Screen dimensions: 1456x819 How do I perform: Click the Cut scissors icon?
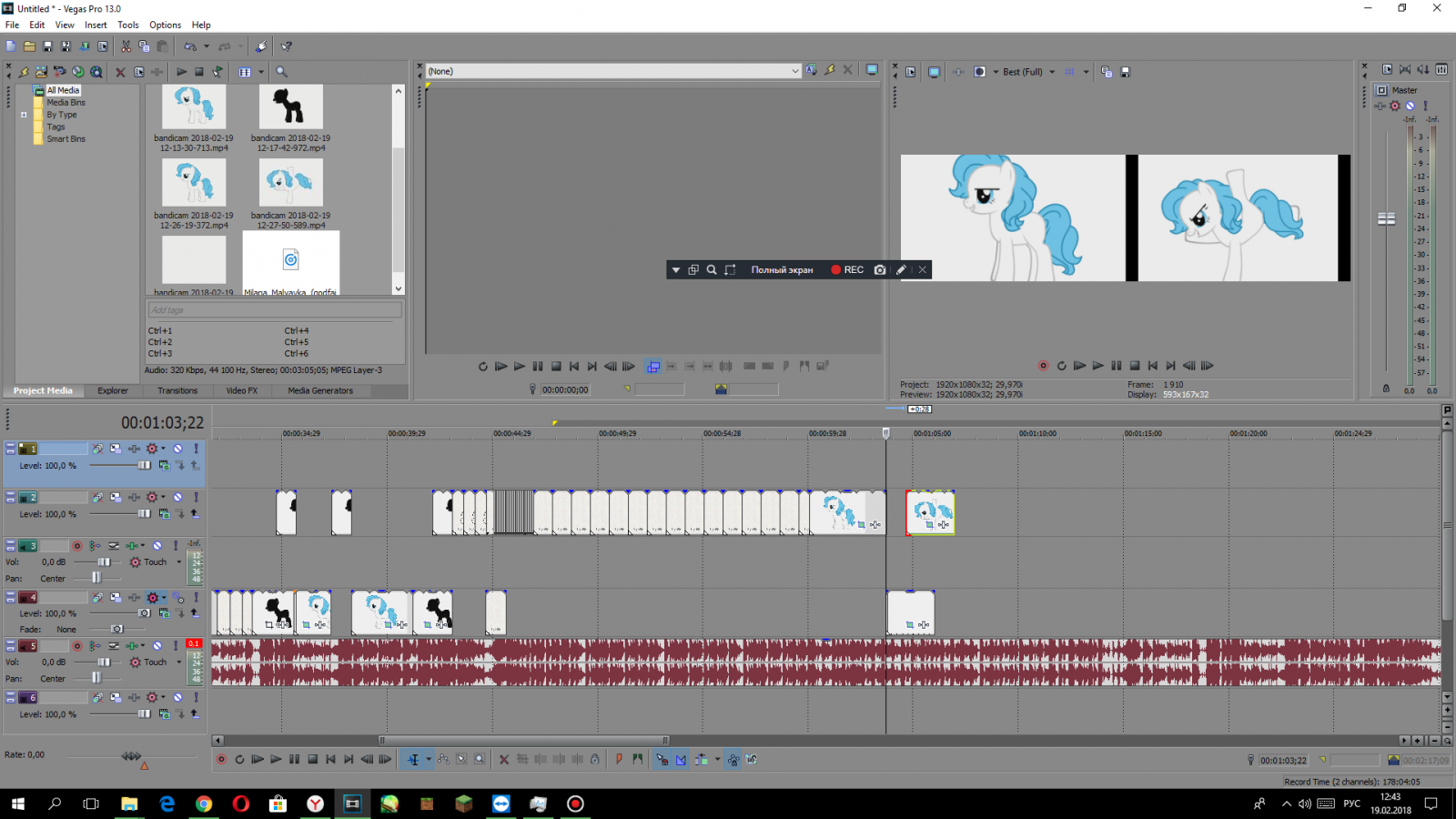tap(126, 46)
